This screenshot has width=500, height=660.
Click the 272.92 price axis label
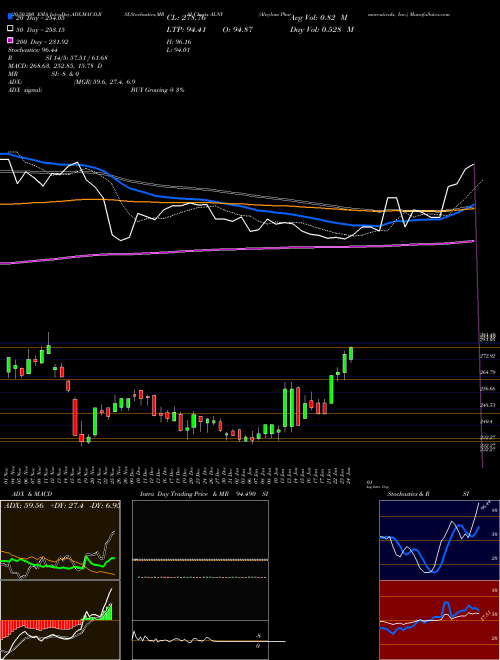487,356
